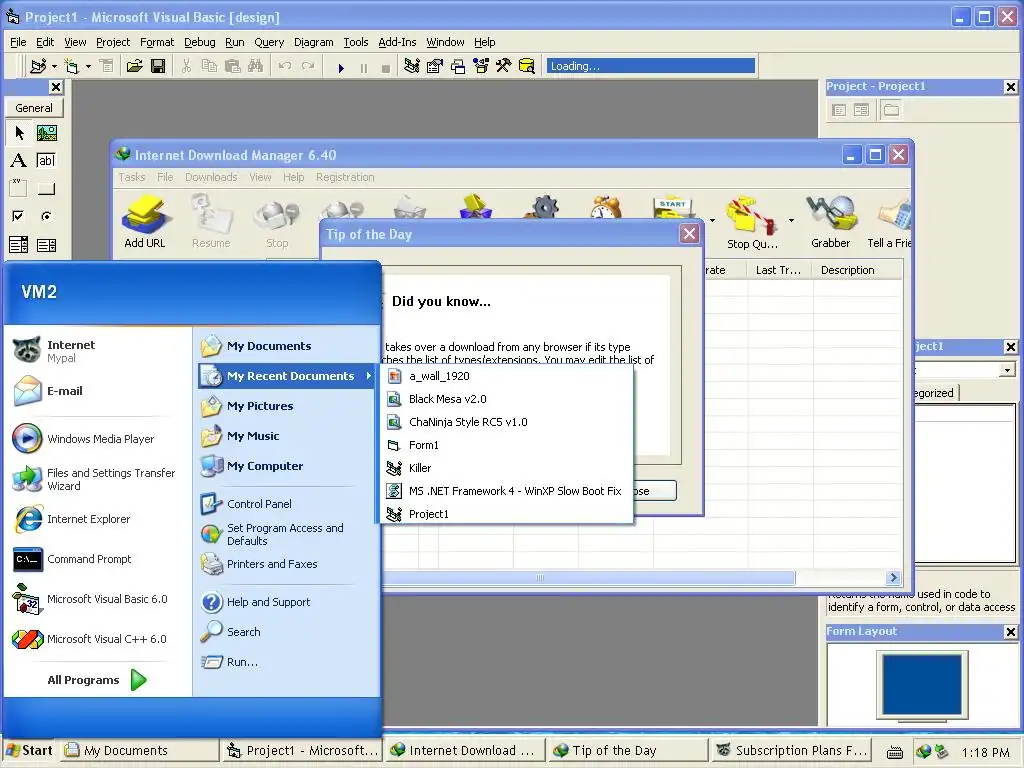The image size is (1024, 768).
Task: Select the ListBox toolbox control
Action: coord(46,245)
